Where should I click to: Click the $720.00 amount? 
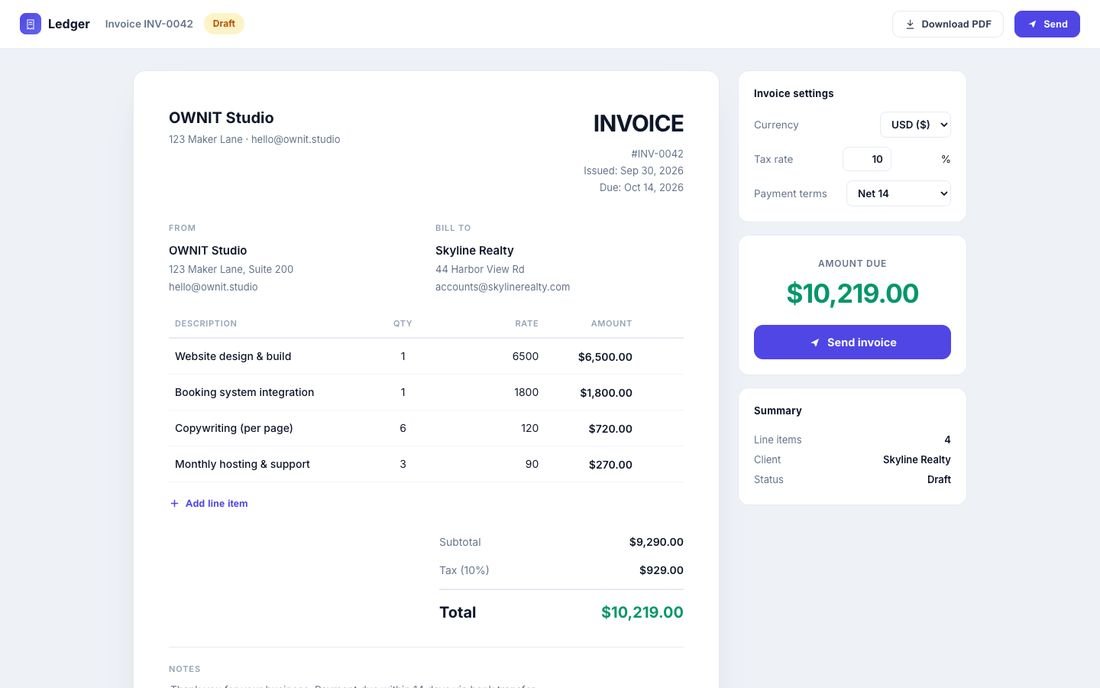(610, 429)
